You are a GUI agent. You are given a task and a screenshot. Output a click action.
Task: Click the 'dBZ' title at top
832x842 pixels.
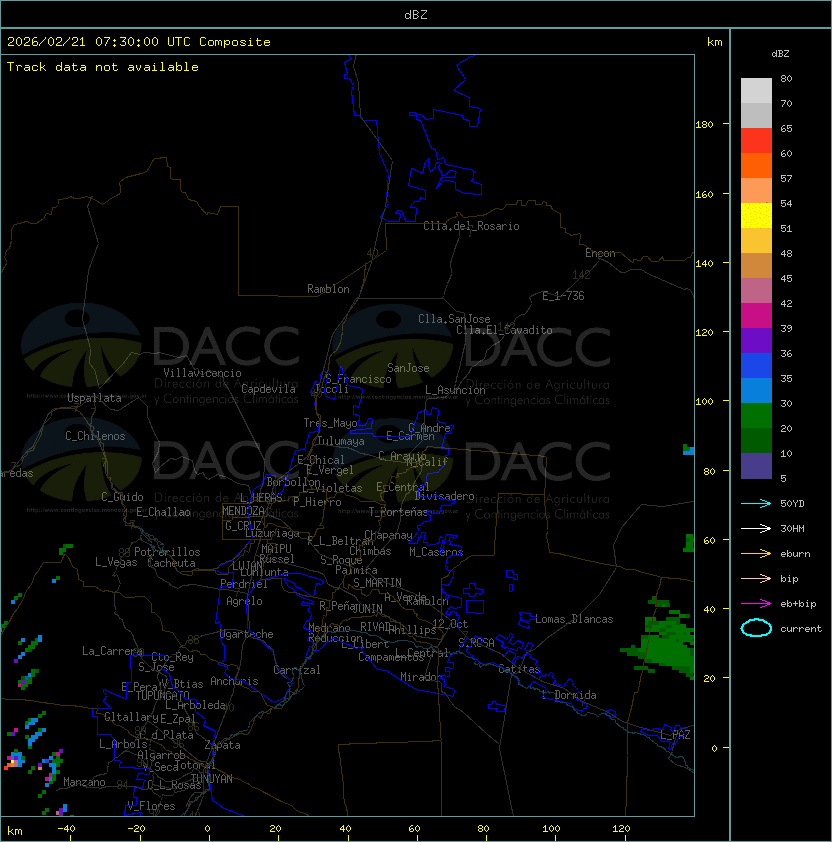tap(416, 14)
